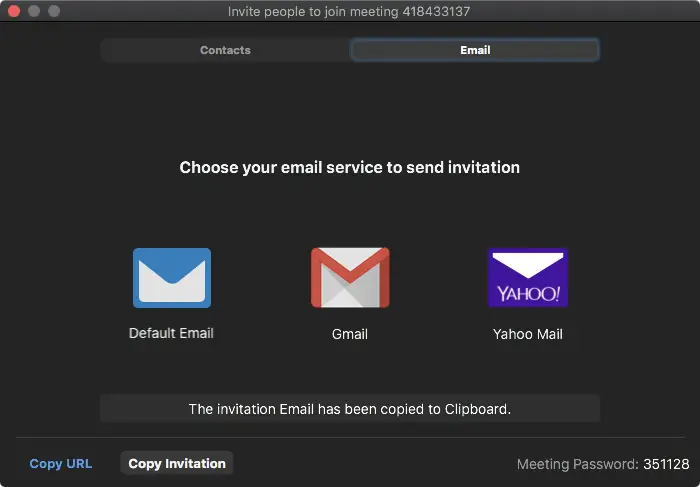Click the divider line above Copy URL
700x487 pixels.
tap(350, 437)
